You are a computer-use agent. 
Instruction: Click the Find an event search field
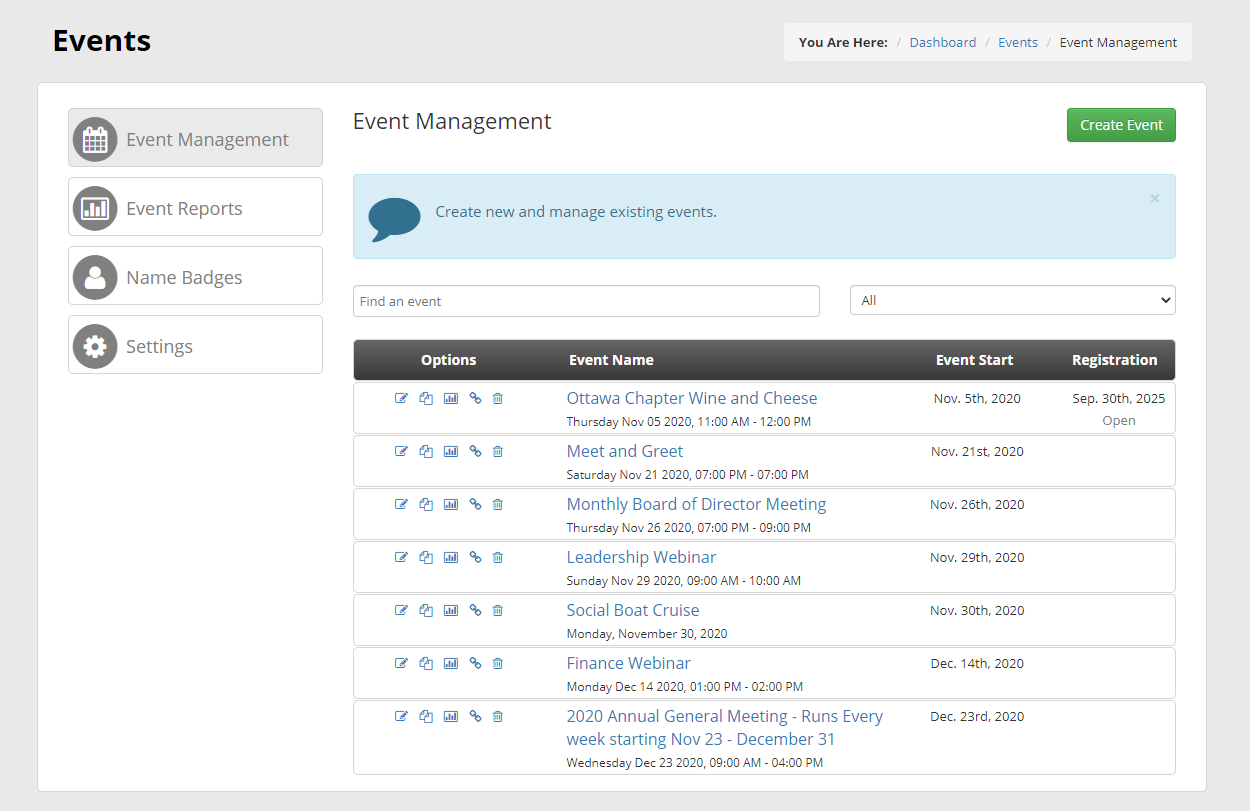[x=586, y=301]
